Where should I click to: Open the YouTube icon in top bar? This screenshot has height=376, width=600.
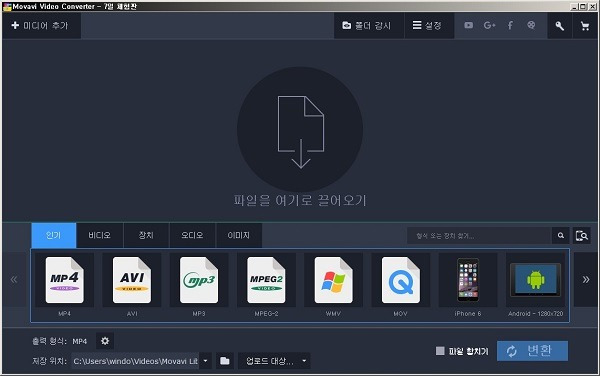[x=468, y=25]
